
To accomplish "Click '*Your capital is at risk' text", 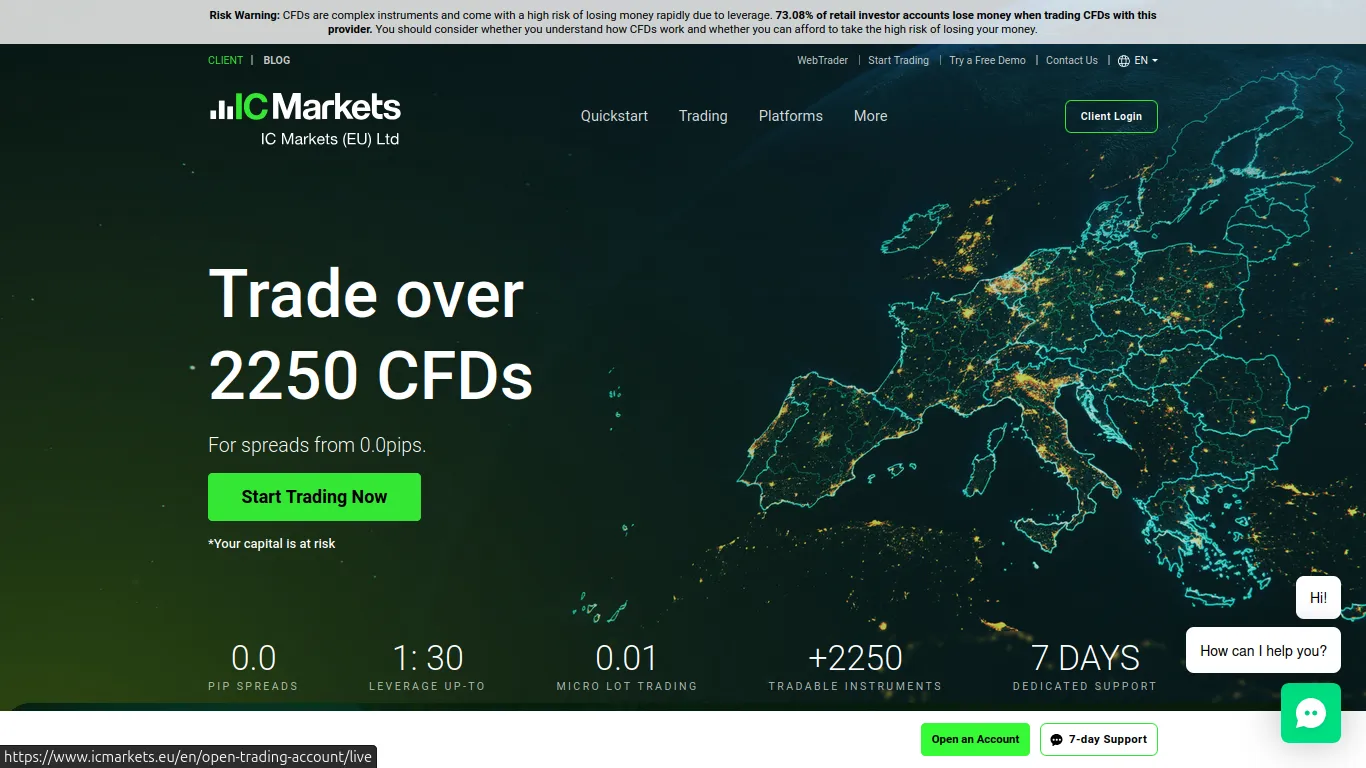I will coord(272,544).
